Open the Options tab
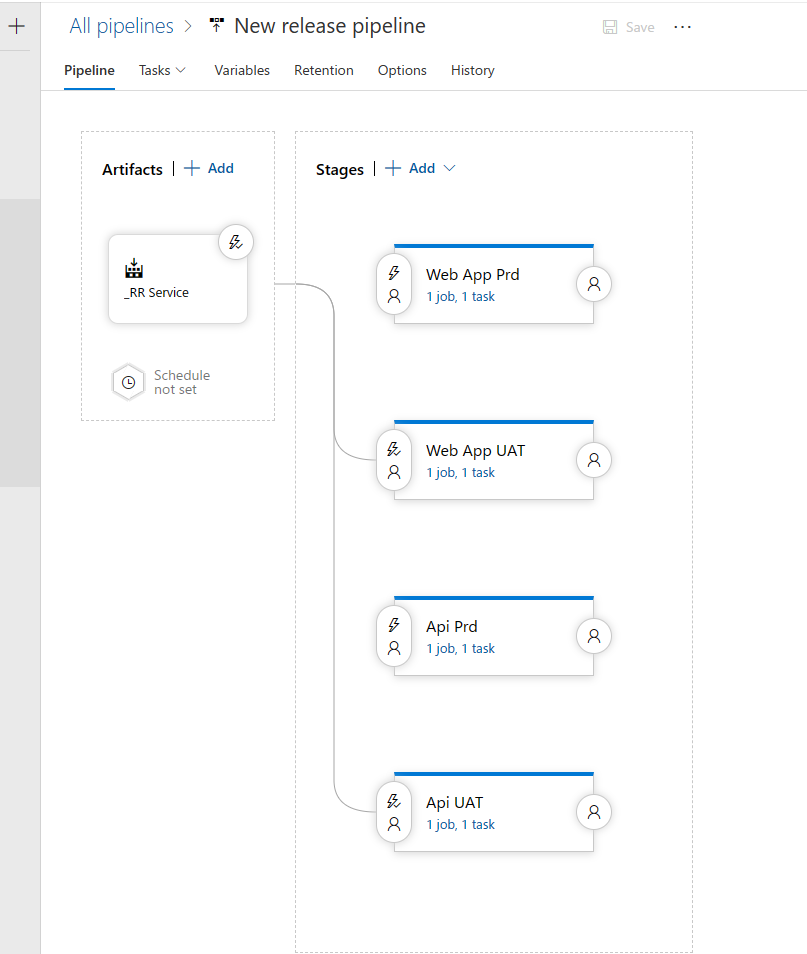 (402, 70)
